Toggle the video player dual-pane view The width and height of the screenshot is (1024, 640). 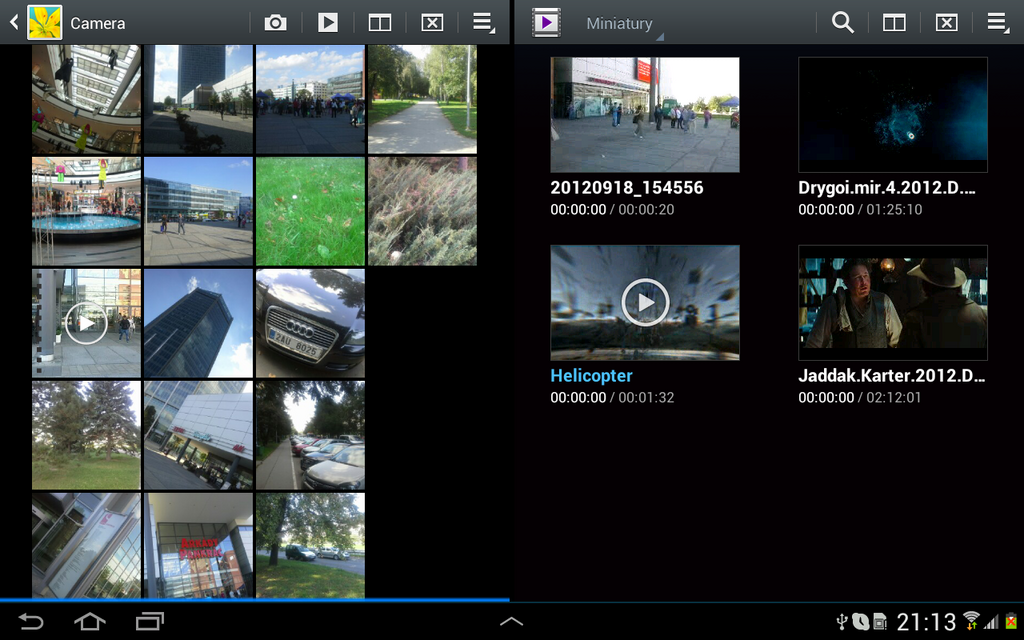[893, 21]
